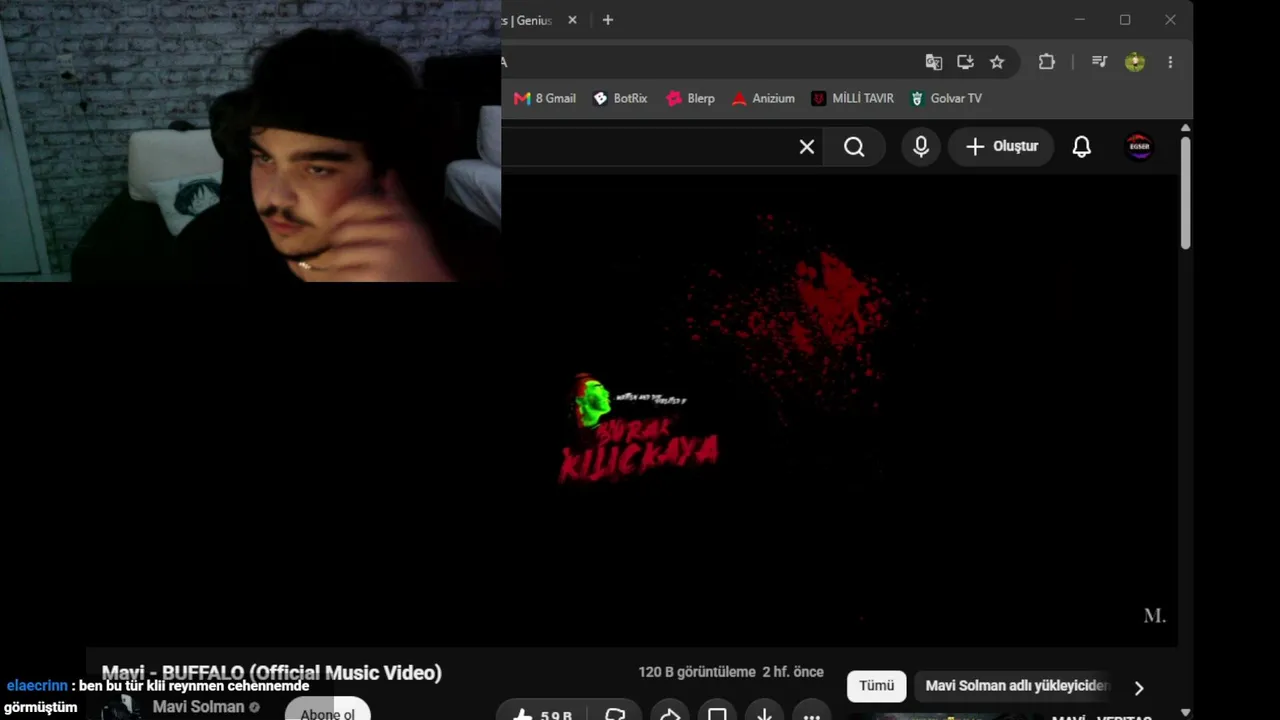
Task: Open the Blerp bookmark
Action: pos(690,98)
